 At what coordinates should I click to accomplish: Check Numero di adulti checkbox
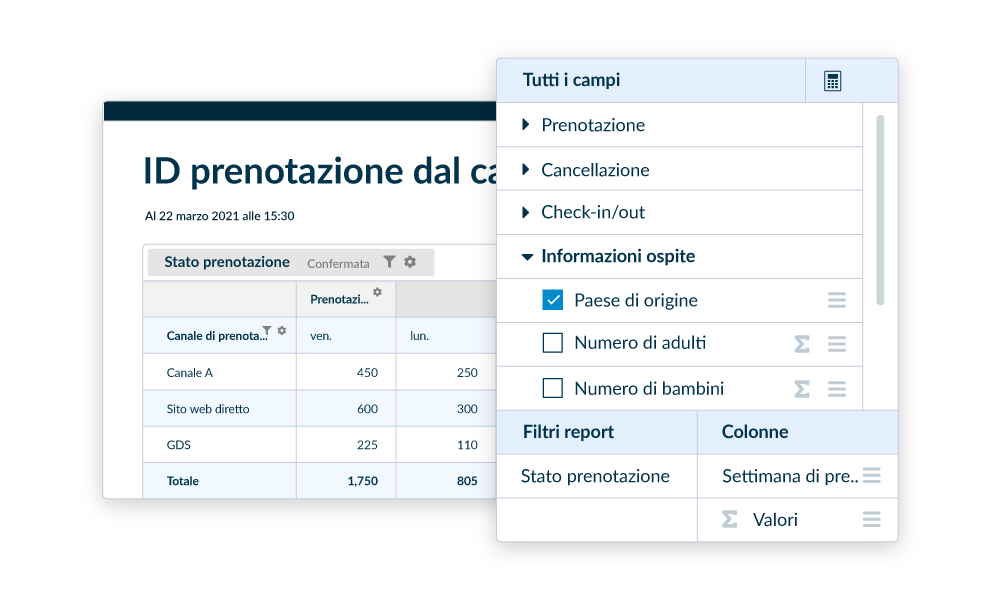click(x=552, y=343)
